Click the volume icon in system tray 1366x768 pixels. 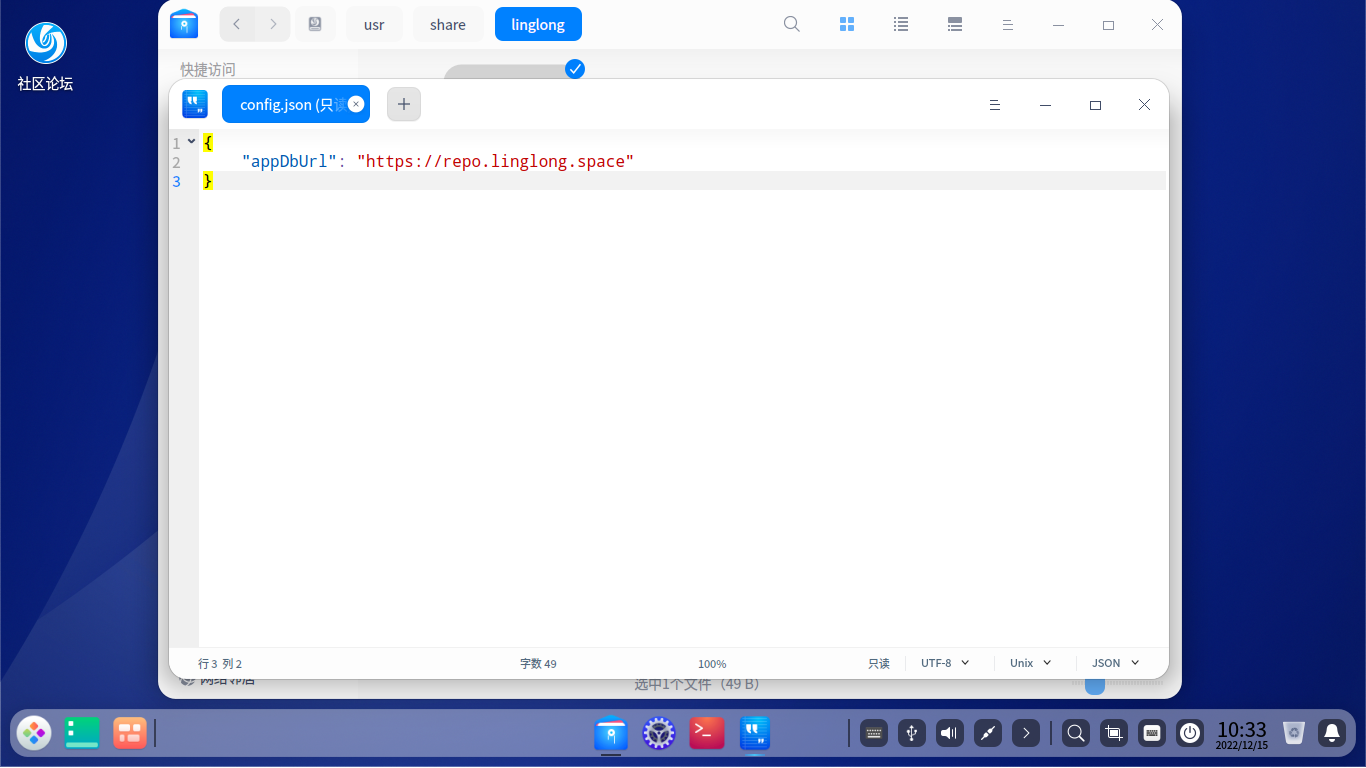click(949, 733)
